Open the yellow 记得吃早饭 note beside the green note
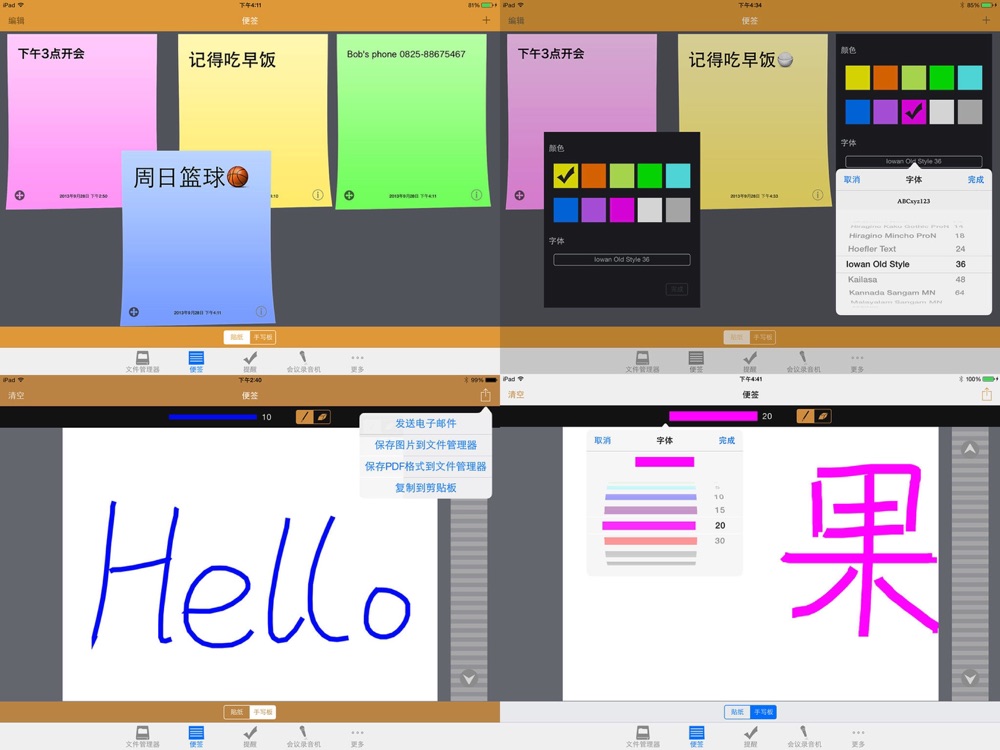Screen dimensions: 1000x750 252,110
